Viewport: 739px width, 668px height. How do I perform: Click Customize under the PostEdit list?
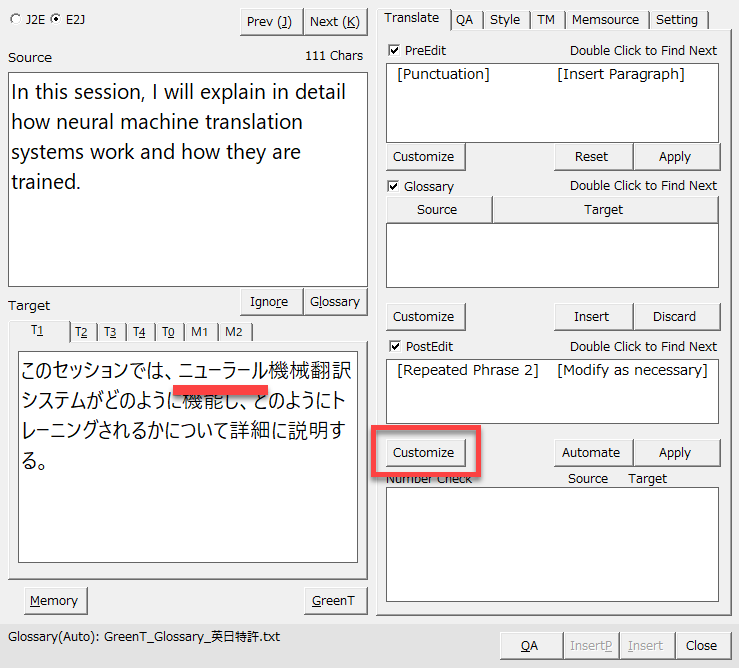pos(423,453)
